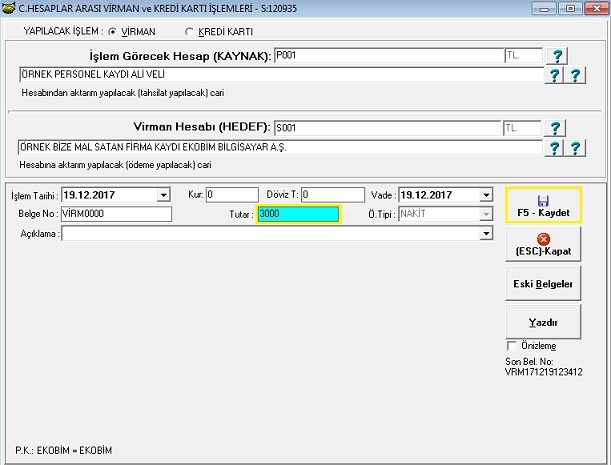Select the KREDİ KARTI radio option
This screenshot has height=465, width=611.
click(189, 32)
